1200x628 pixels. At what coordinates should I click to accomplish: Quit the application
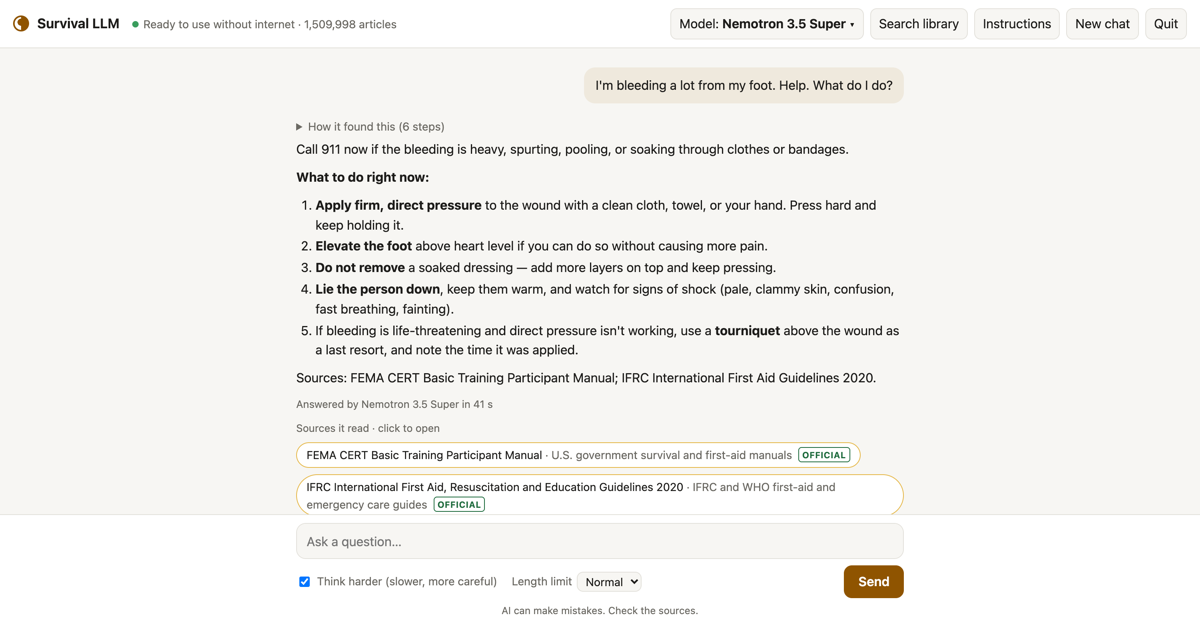(1166, 24)
